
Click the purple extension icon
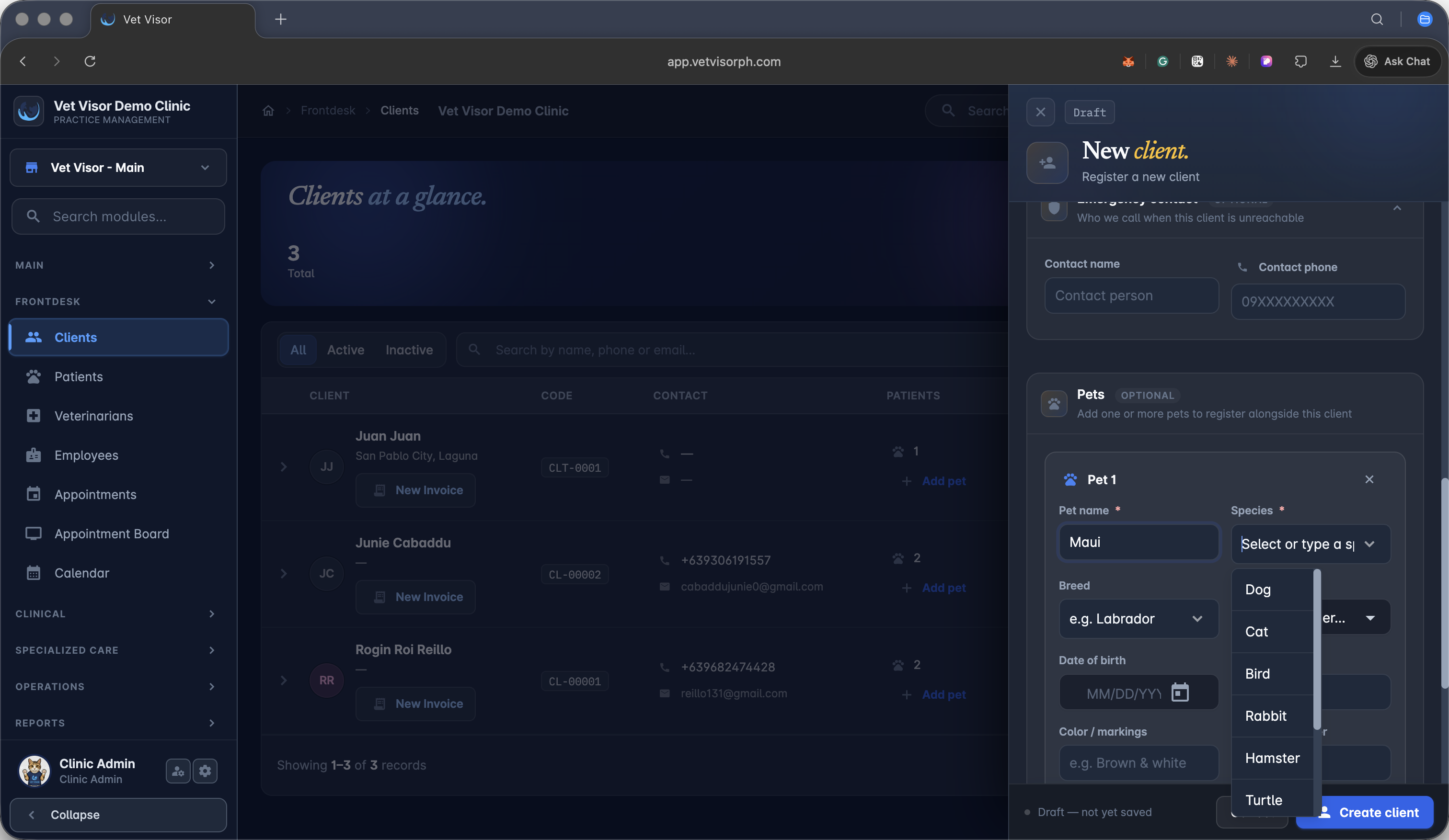[1266, 61]
